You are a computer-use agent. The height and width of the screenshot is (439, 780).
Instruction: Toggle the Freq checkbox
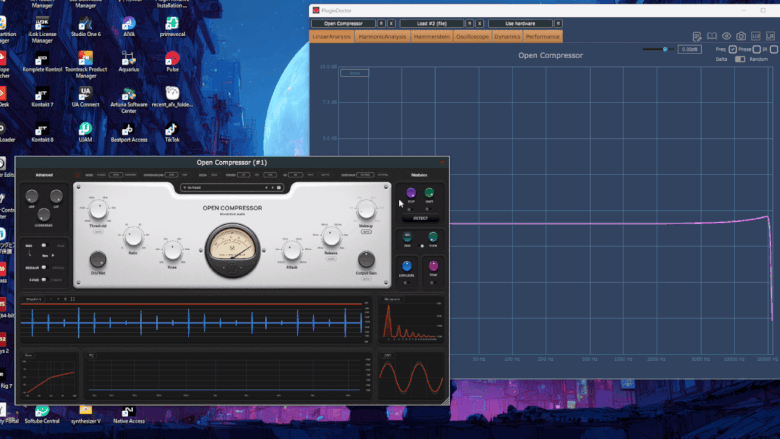(733, 49)
